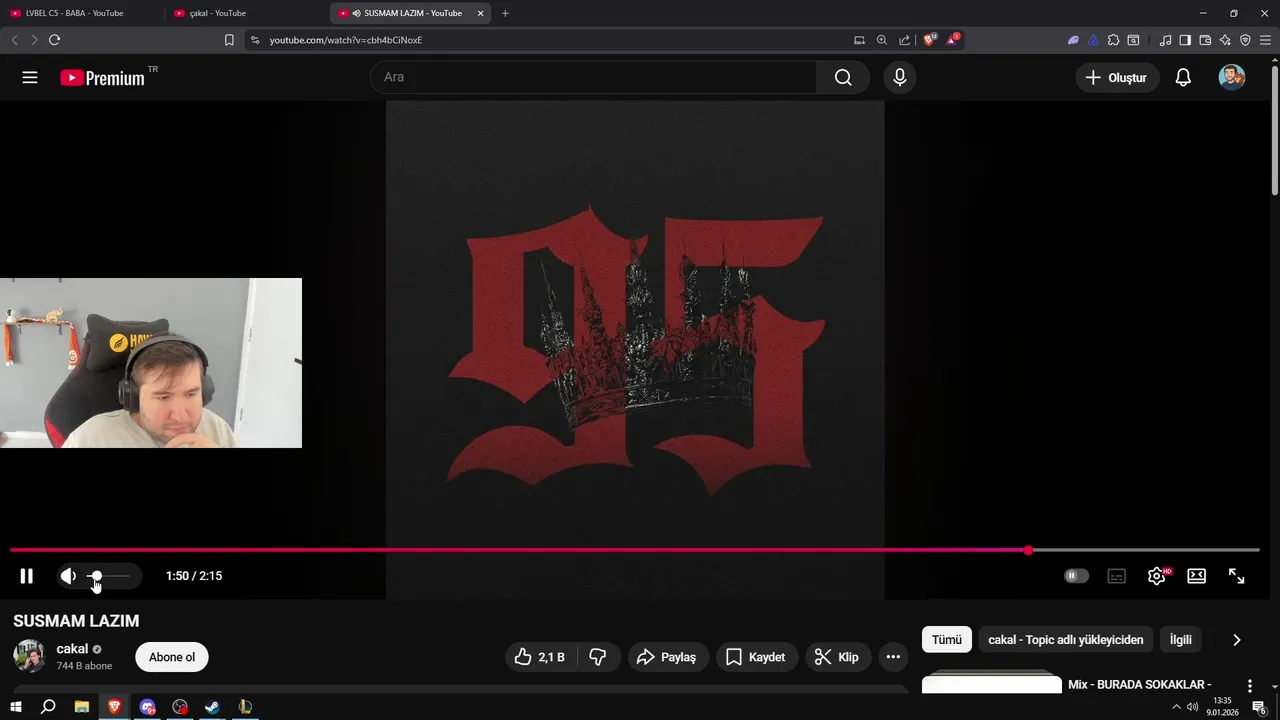Mute the video using the speaker icon

[68, 576]
